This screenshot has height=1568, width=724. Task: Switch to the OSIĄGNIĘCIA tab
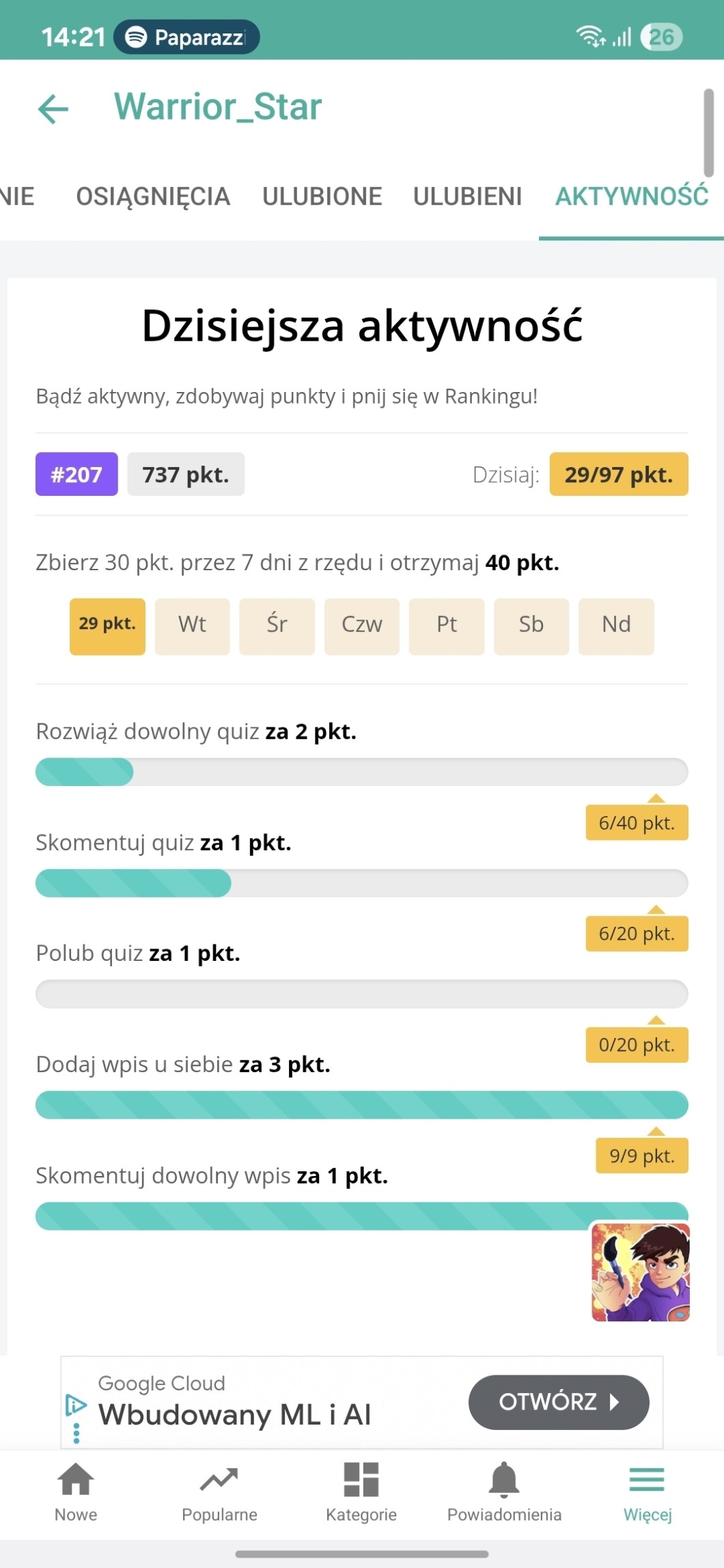click(153, 197)
